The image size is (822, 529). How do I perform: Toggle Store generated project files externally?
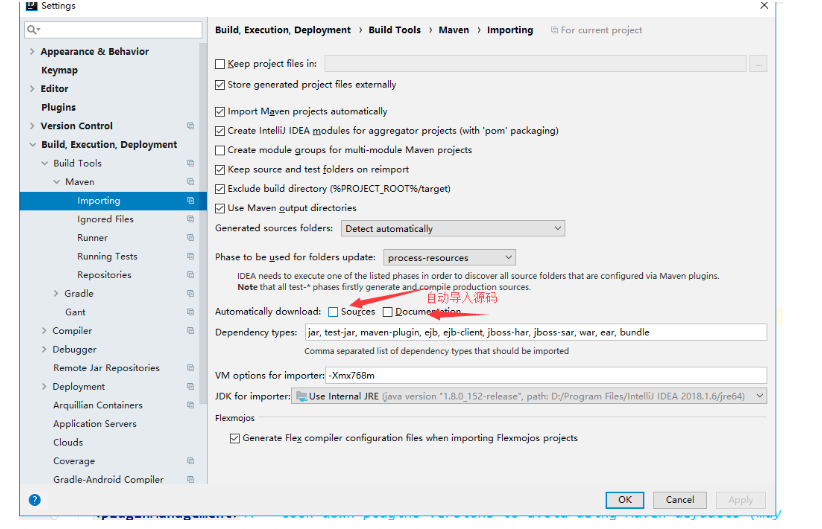(220, 85)
